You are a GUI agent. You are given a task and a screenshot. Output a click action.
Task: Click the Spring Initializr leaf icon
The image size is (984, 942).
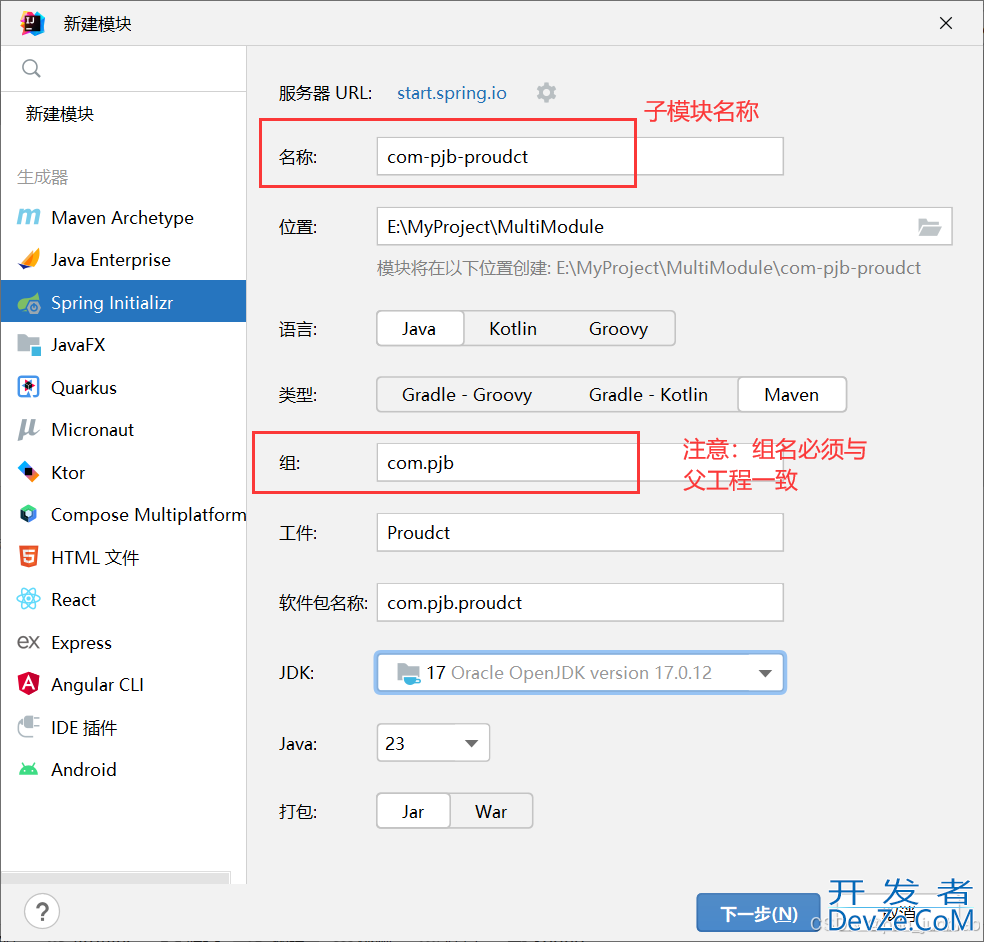29,302
